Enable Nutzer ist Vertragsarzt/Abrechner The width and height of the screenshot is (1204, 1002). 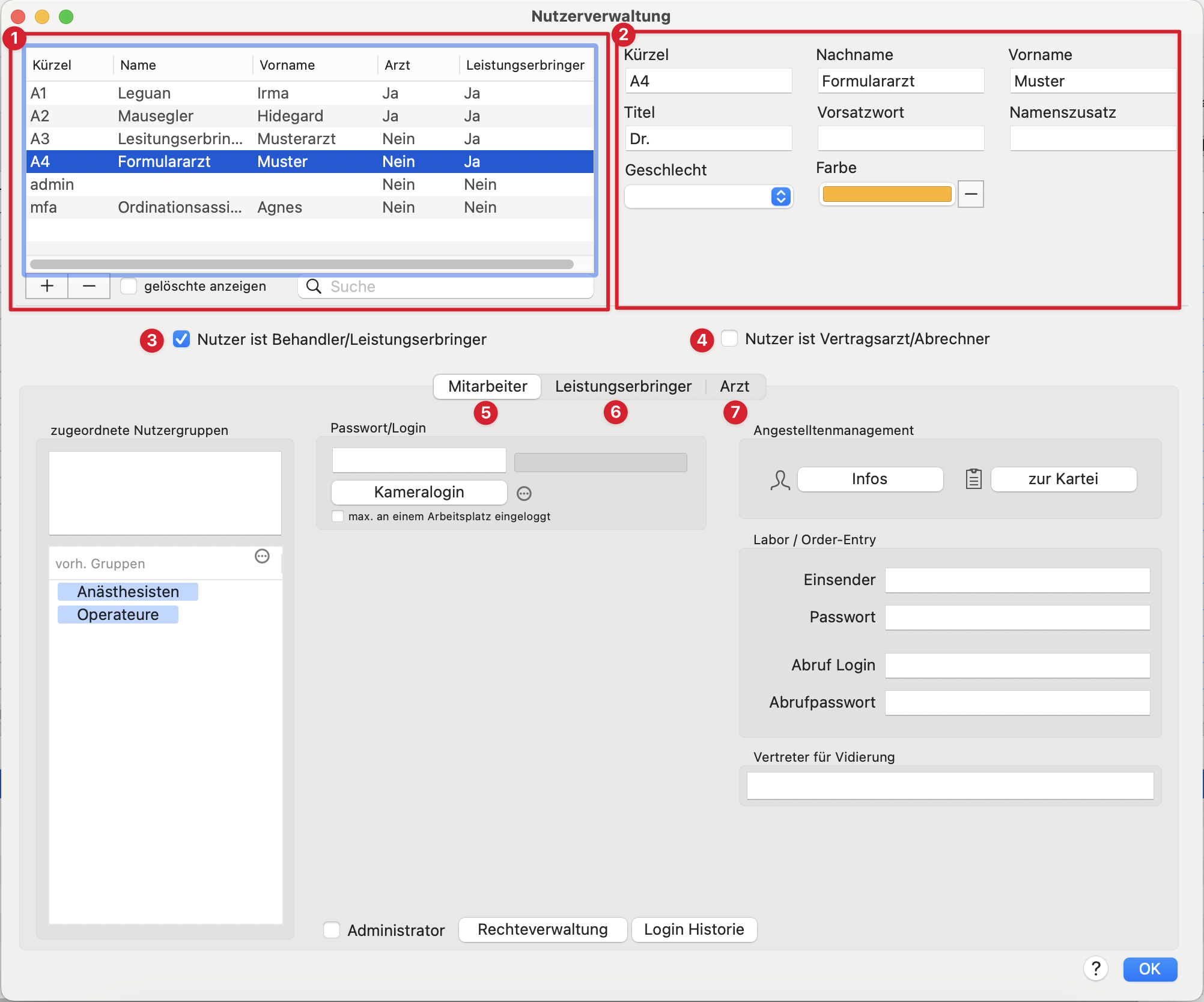pyautogui.click(x=729, y=339)
